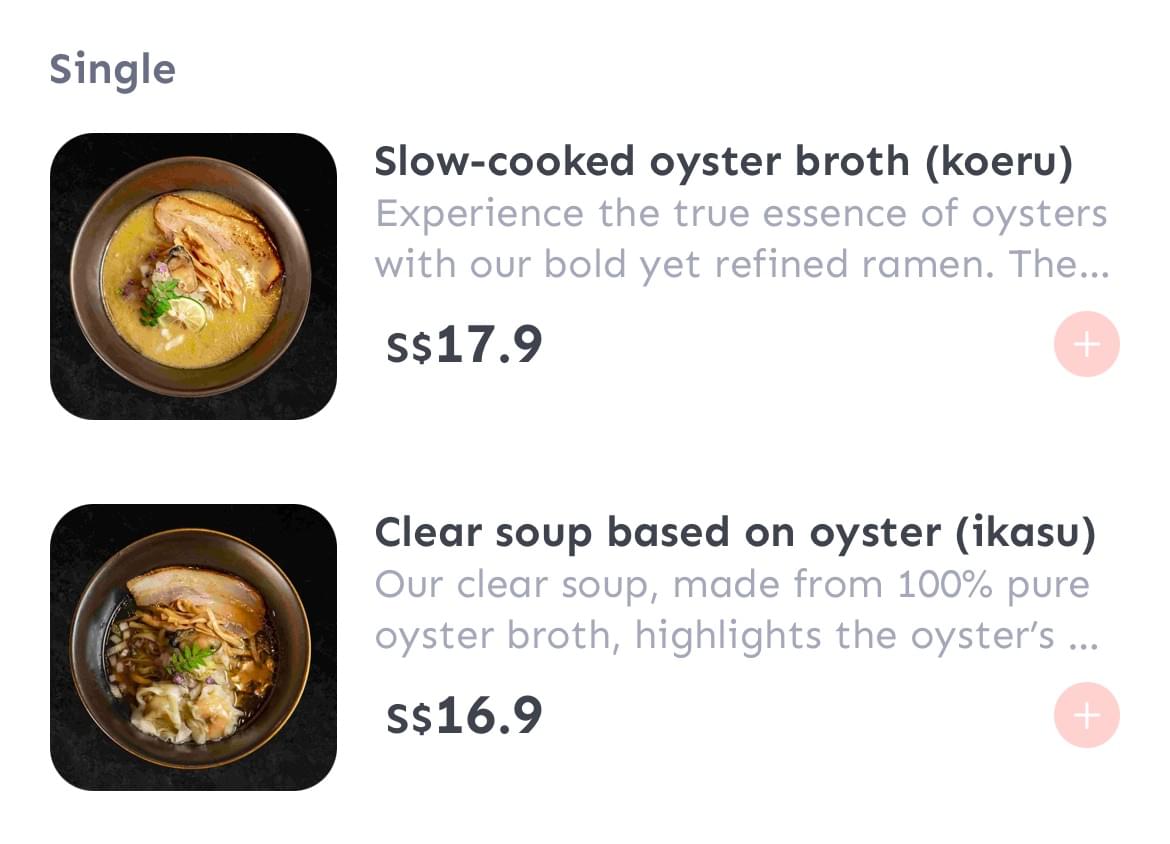Click the "Experience the true essence of oysters" line

tap(741, 215)
